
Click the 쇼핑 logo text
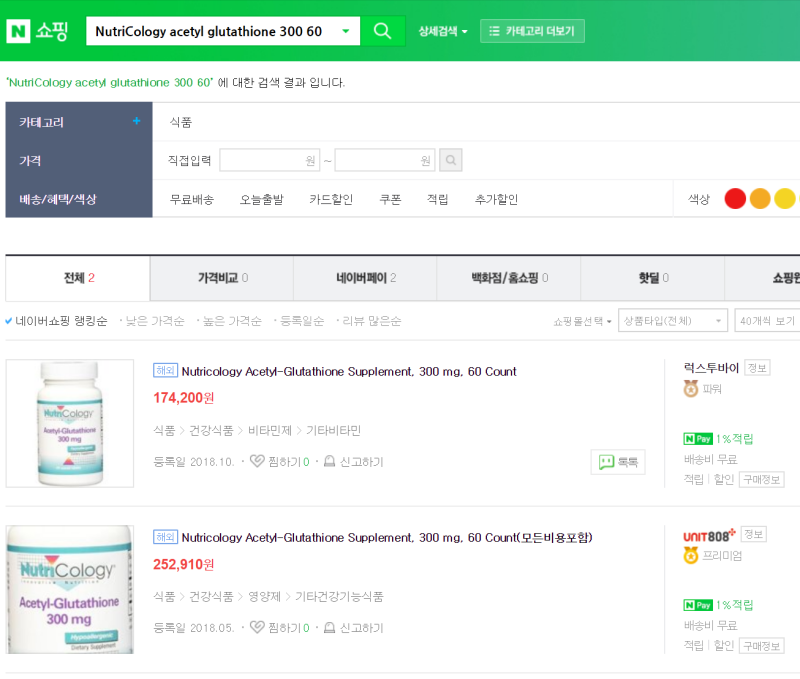tap(52, 31)
